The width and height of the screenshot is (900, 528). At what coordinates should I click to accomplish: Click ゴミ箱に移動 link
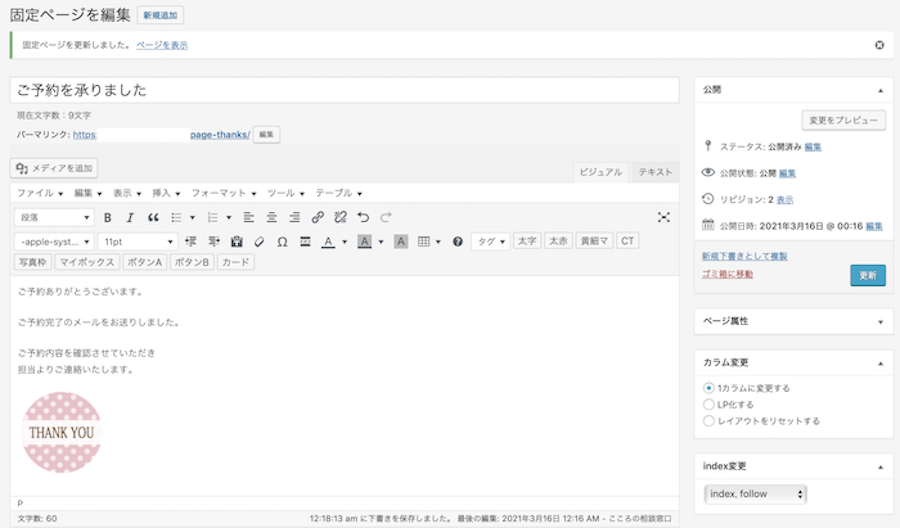tap(727, 274)
